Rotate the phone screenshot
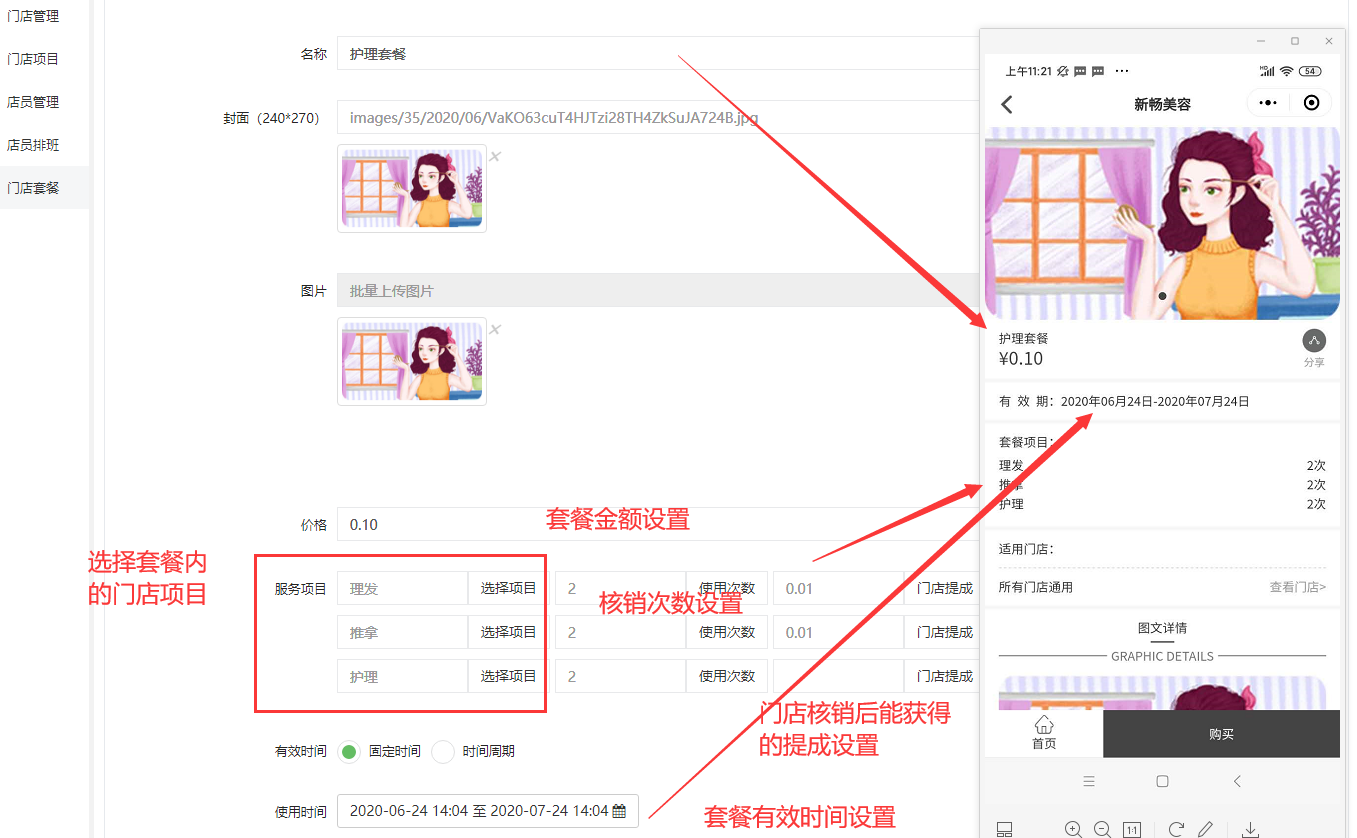This screenshot has height=838, width=1357. point(1176,829)
